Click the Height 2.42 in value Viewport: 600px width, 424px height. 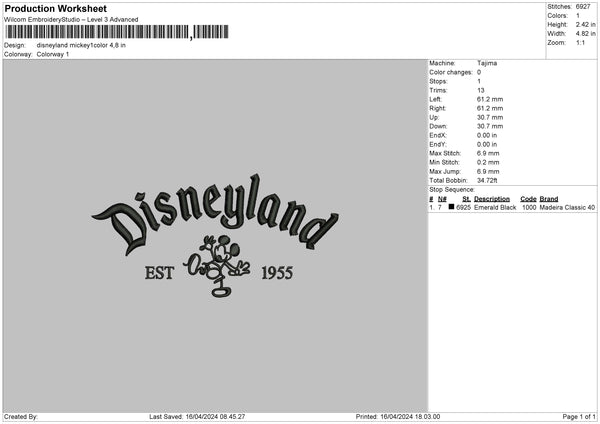[585, 24]
